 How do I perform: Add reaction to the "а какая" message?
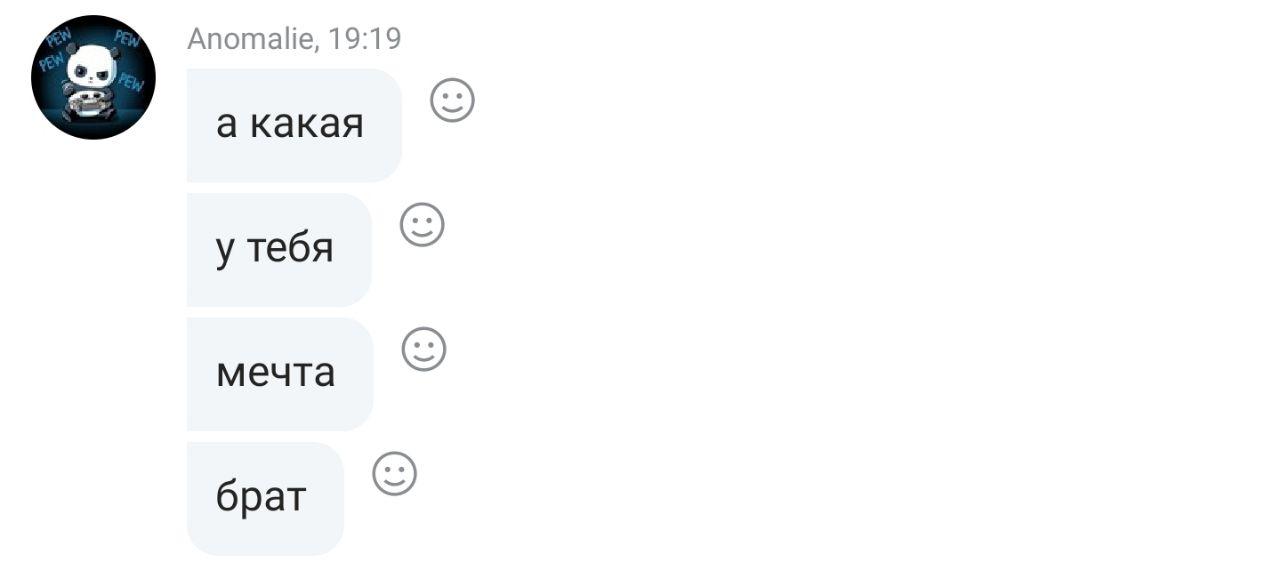(x=452, y=101)
